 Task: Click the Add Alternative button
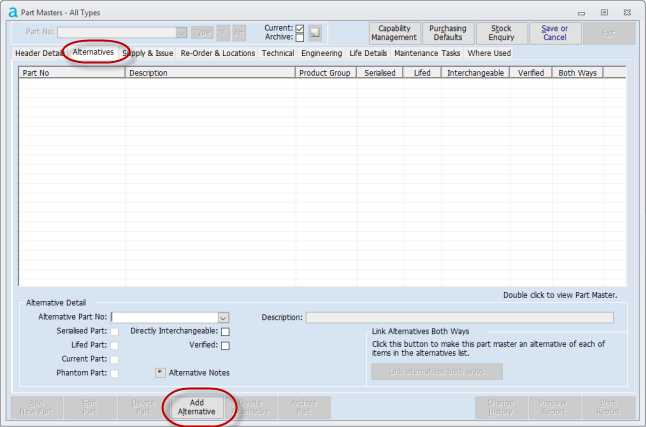[196, 407]
